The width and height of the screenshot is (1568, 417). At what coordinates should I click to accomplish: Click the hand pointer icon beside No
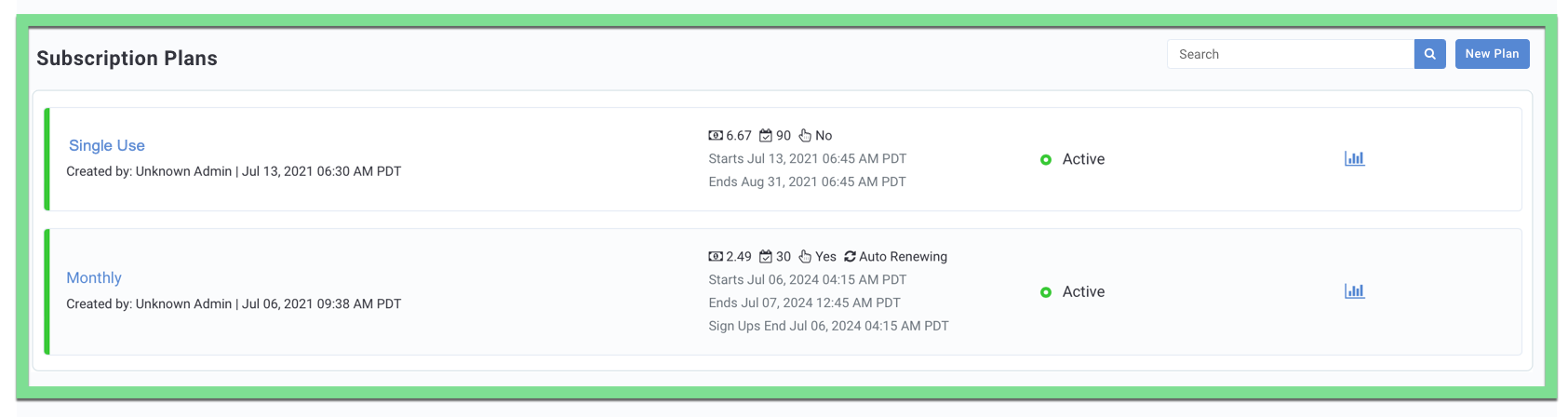coord(805,135)
